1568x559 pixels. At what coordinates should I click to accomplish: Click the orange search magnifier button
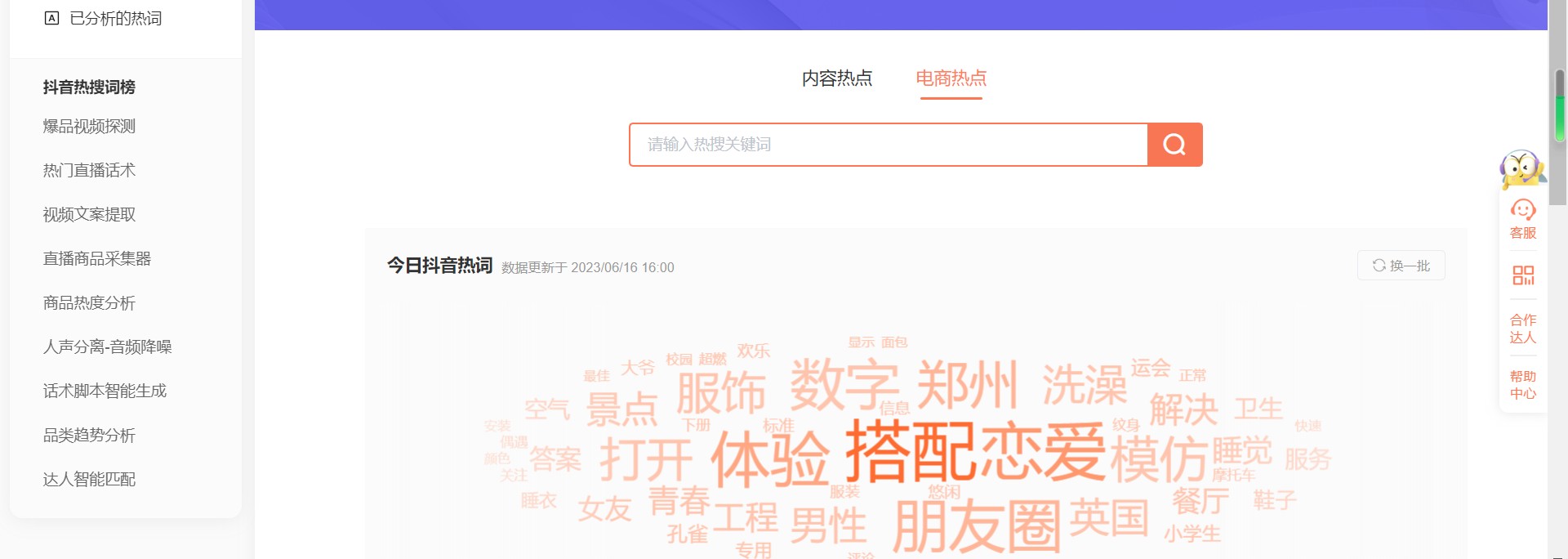1174,145
